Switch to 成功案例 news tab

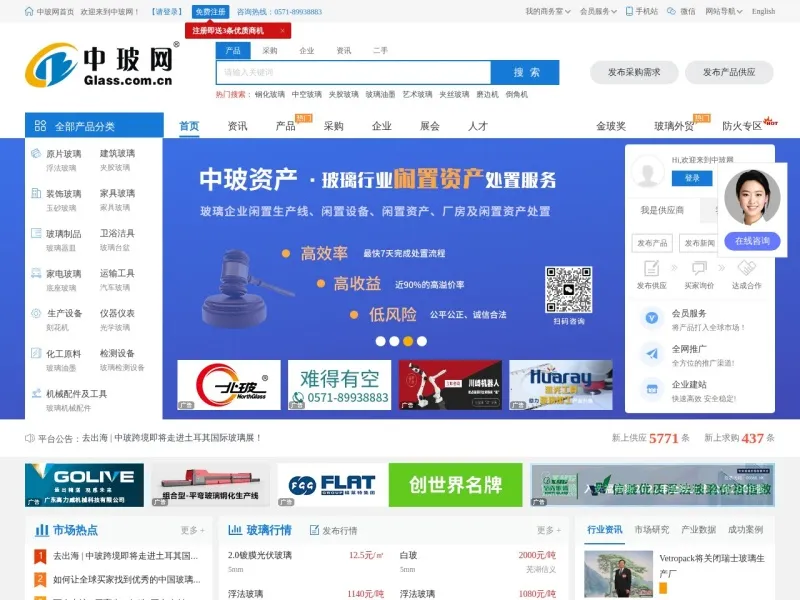click(x=745, y=530)
